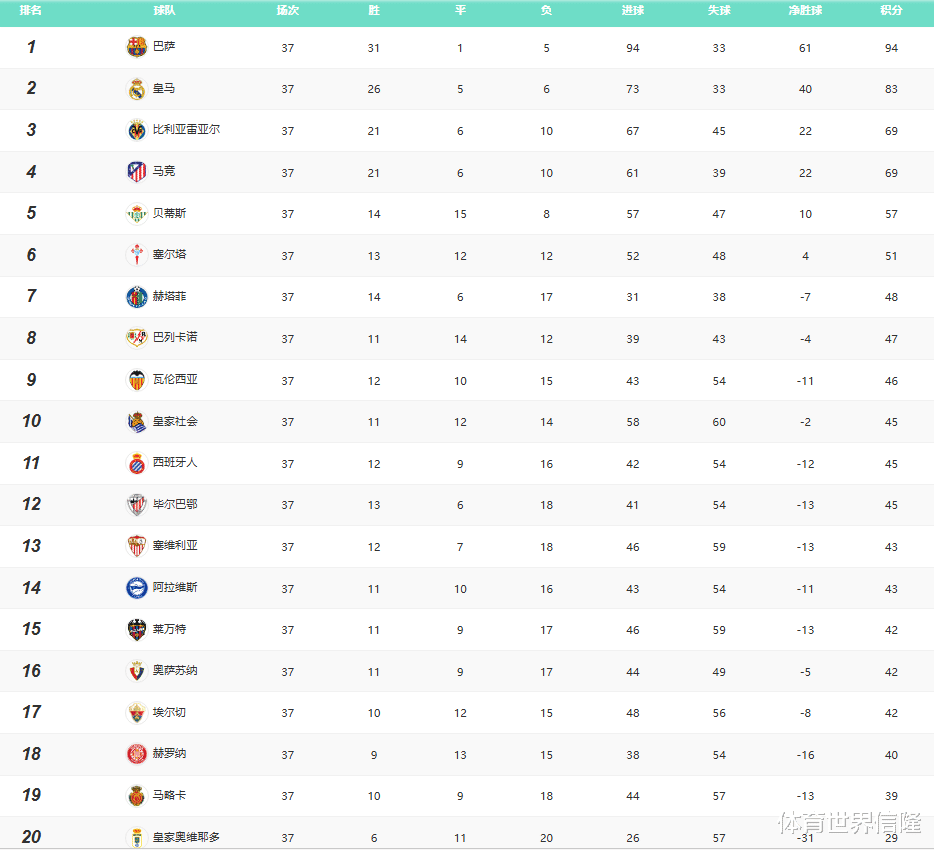Sort by the 净胜球 column header
This screenshot has height=850, width=934.
[x=805, y=10]
